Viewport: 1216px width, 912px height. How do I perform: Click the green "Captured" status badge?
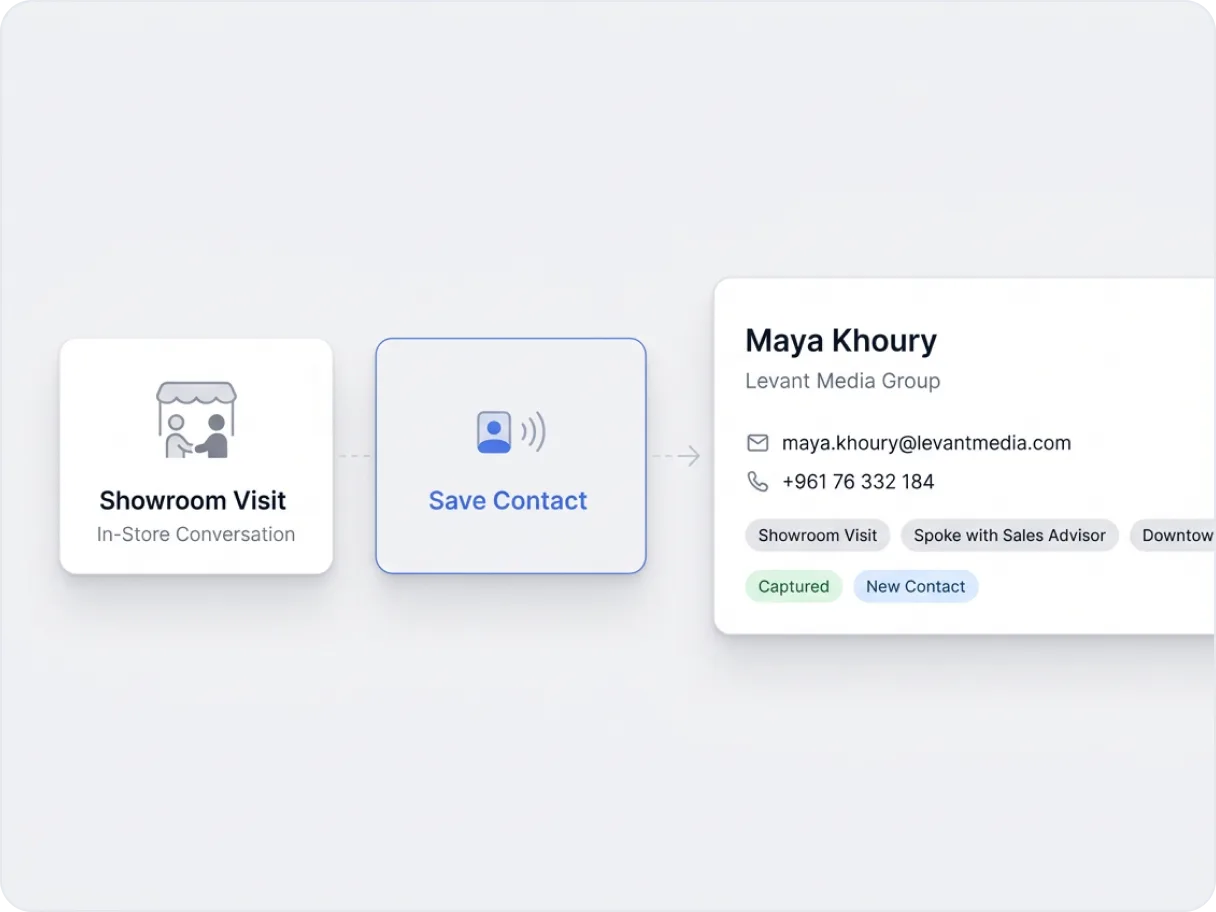[x=793, y=586]
